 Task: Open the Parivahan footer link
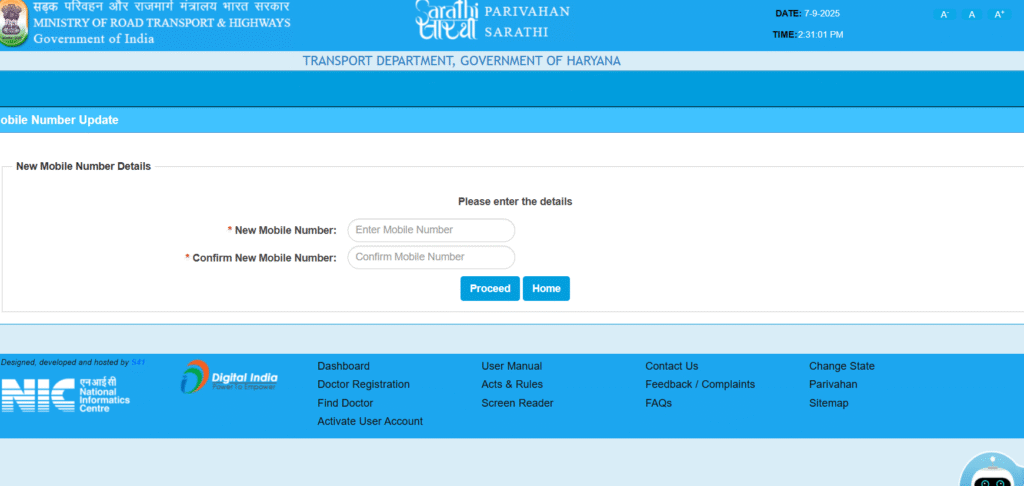click(833, 384)
